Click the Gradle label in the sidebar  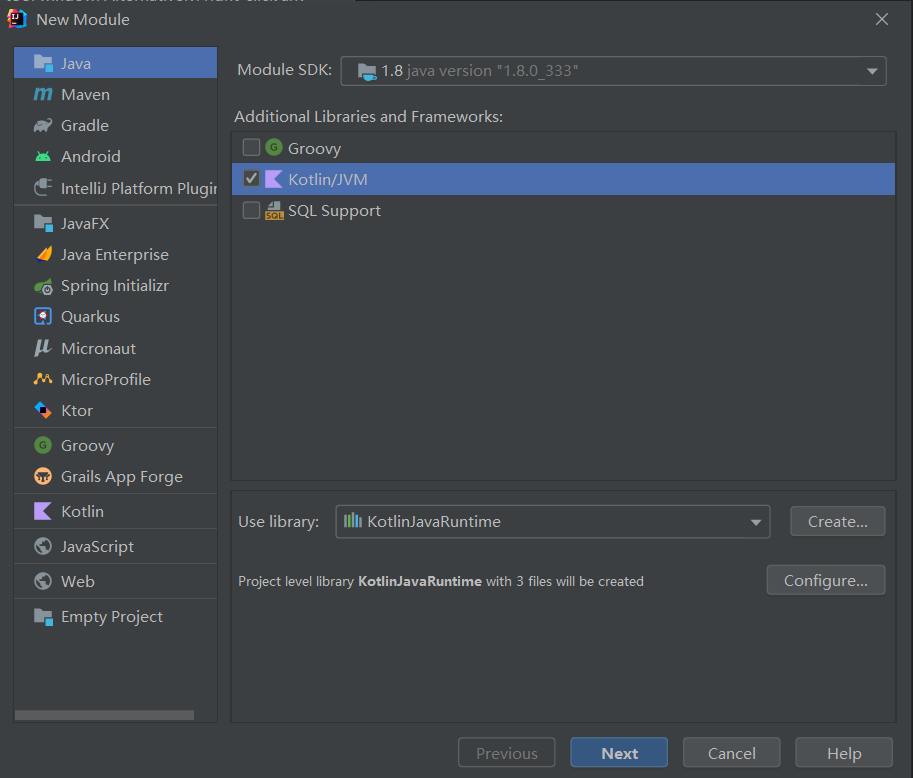tap(84, 126)
